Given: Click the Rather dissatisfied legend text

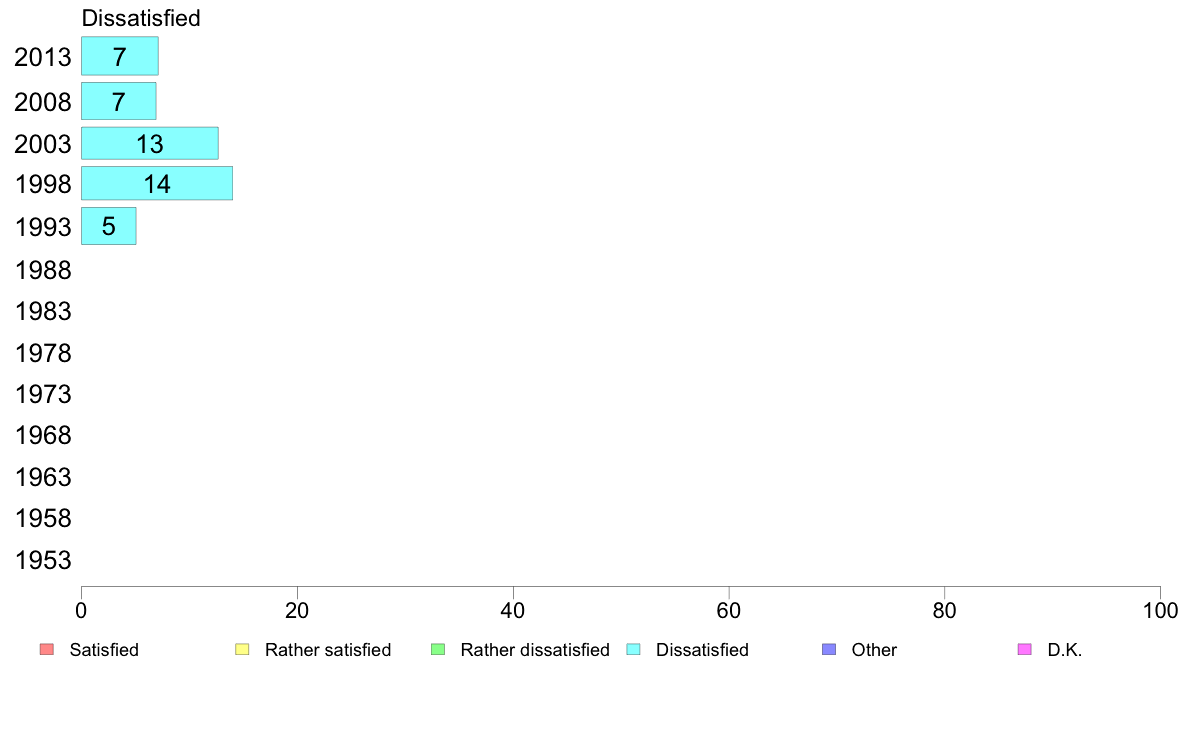Looking at the screenshot, I should click(535, 650).
